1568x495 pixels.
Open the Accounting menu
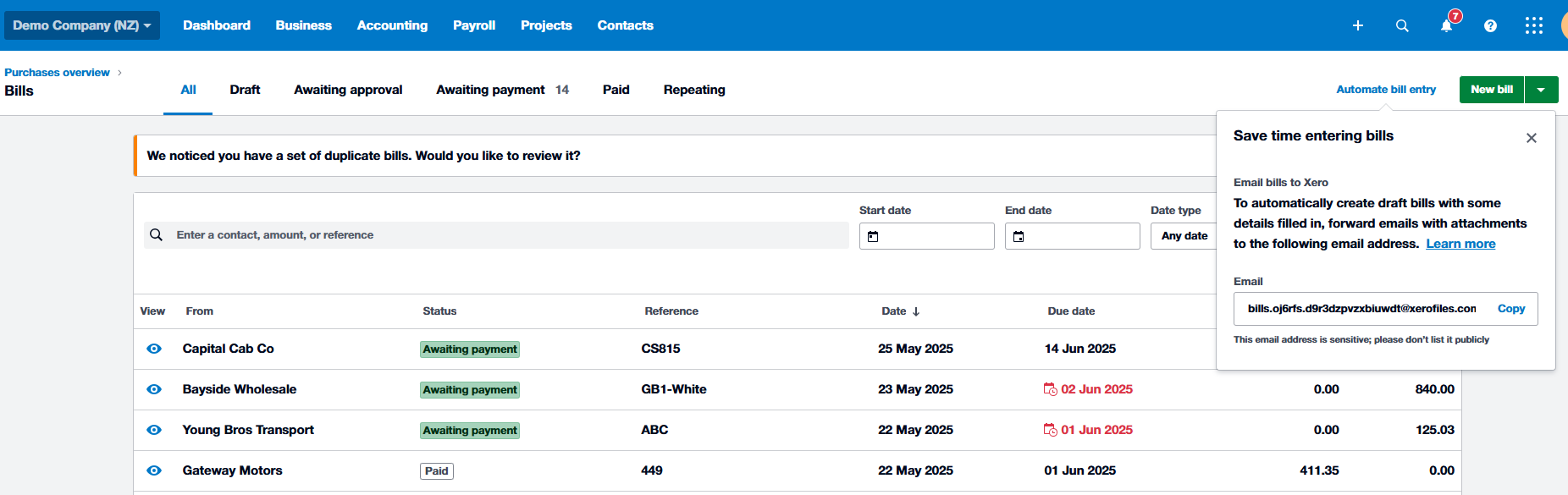(392, 25)
